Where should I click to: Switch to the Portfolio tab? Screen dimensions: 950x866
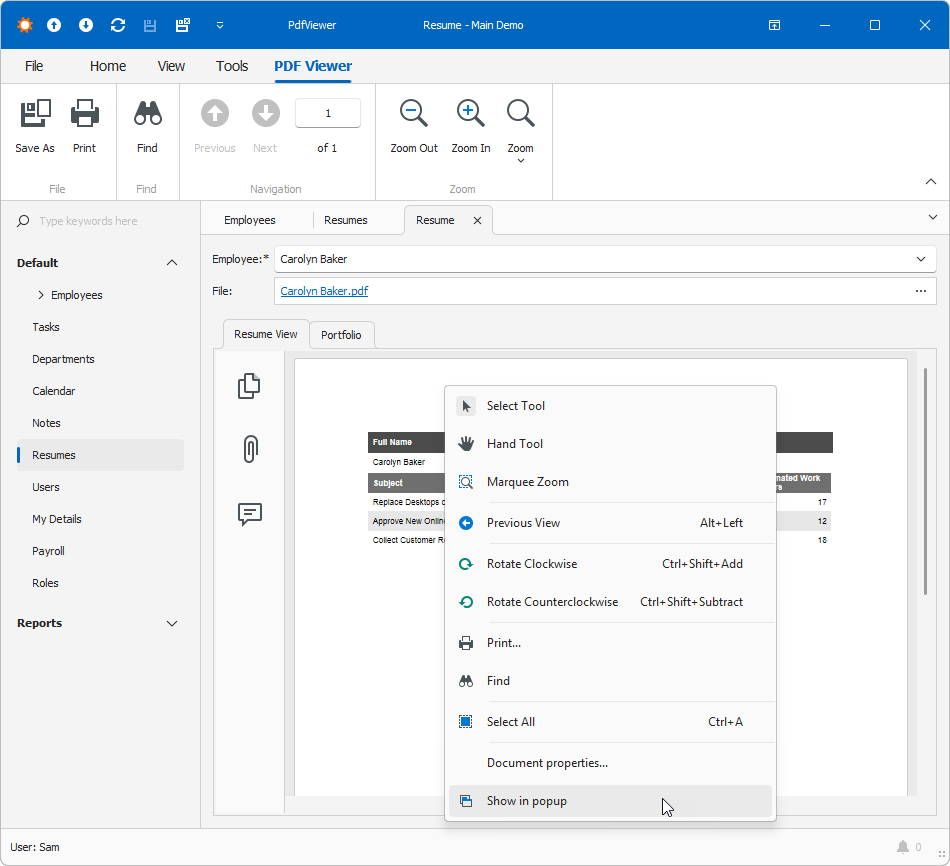[341, 334]
